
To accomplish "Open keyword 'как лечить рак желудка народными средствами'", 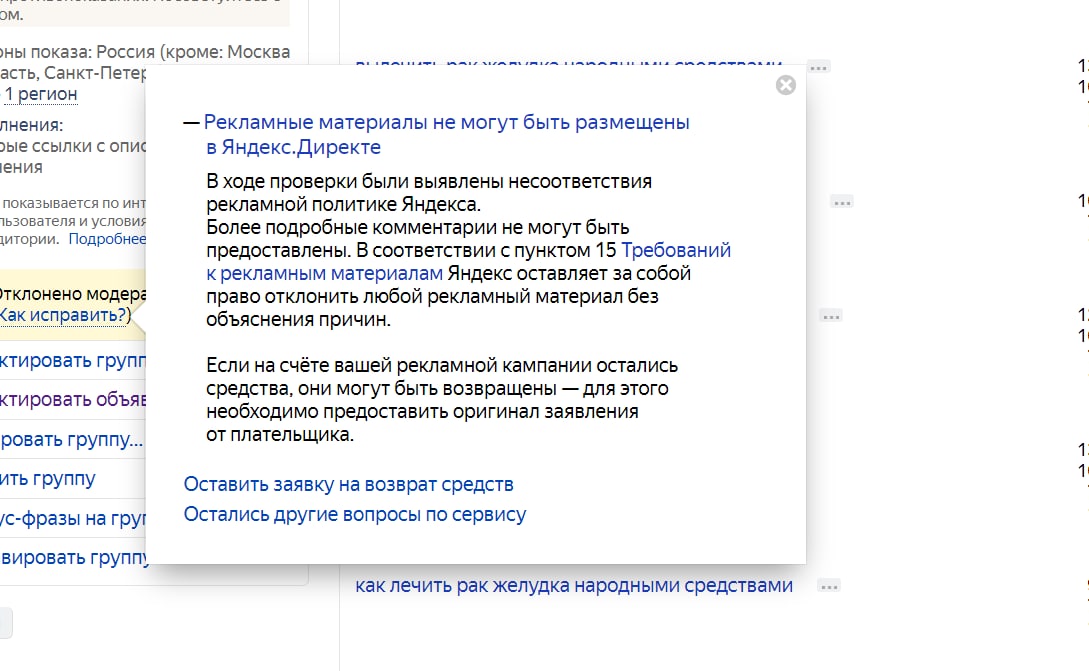I will tap(574, 586).
